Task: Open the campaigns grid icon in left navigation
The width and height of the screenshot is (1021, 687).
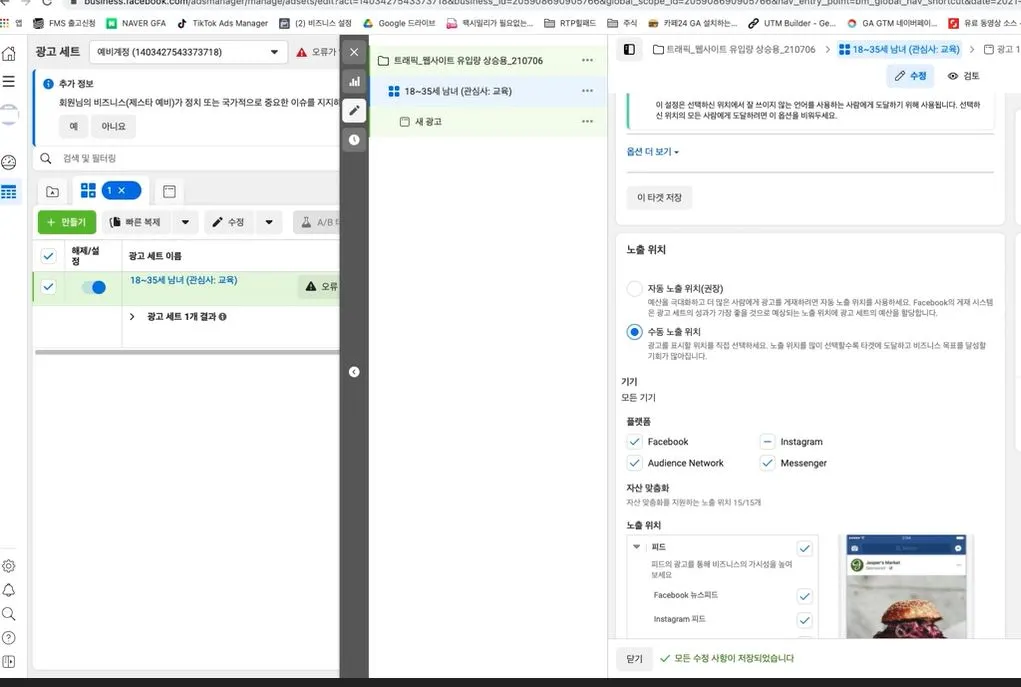Action: [x=9, y=190]
